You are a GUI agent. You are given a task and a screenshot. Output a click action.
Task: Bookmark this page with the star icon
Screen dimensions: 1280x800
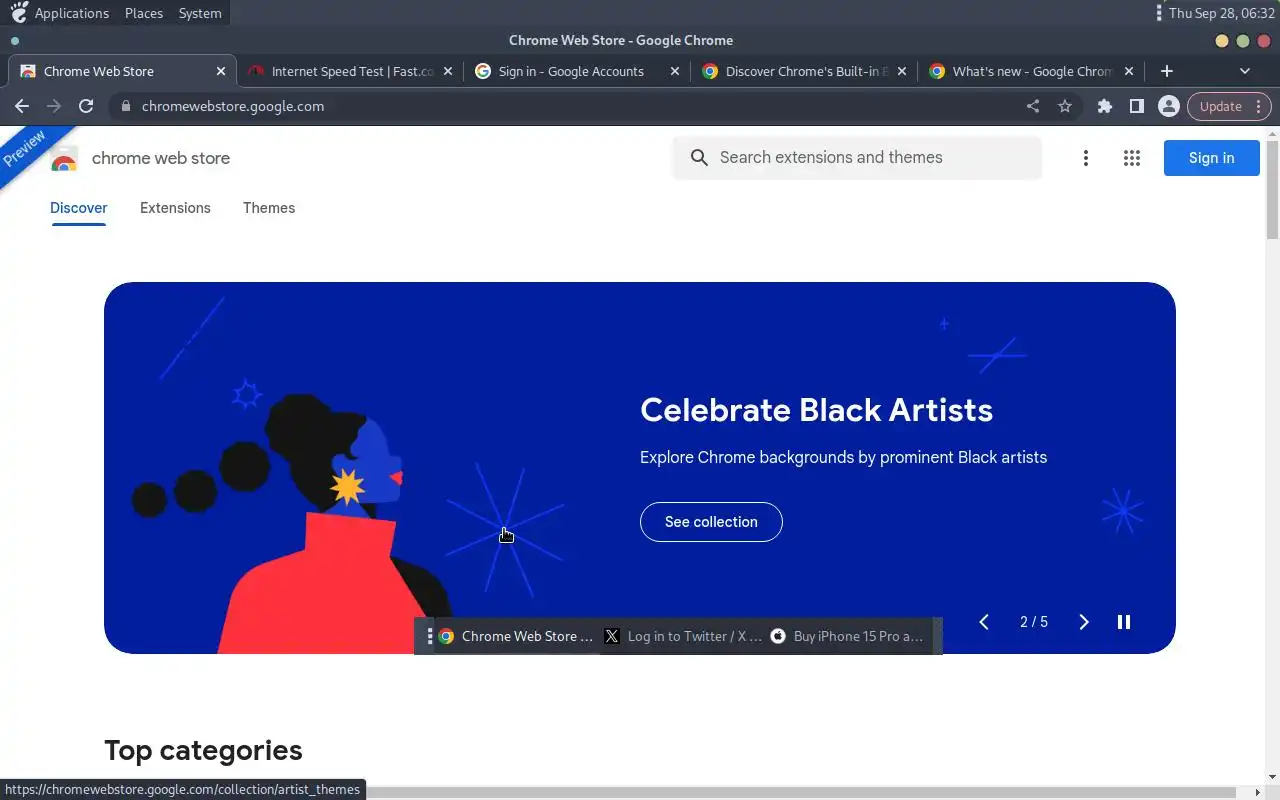(x=1065, y=106)
